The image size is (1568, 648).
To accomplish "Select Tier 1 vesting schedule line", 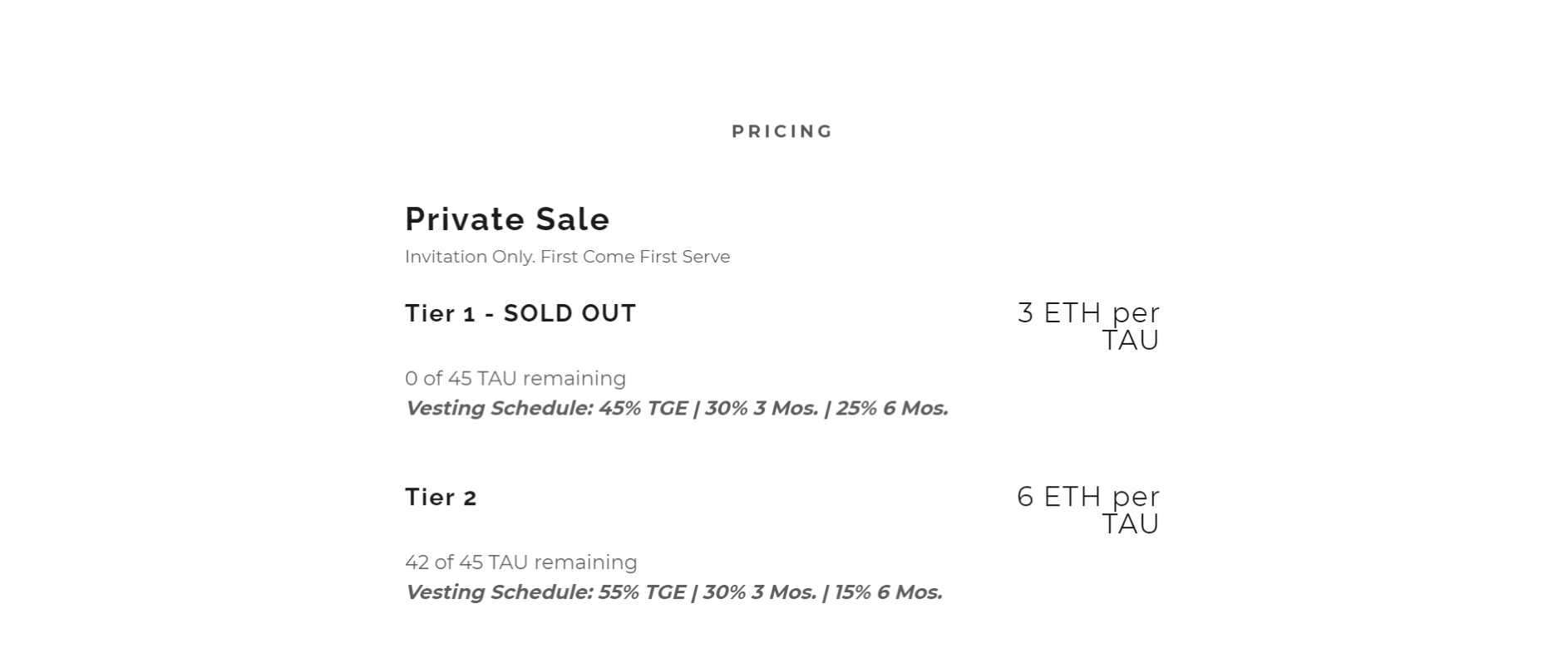I will 677,408.
